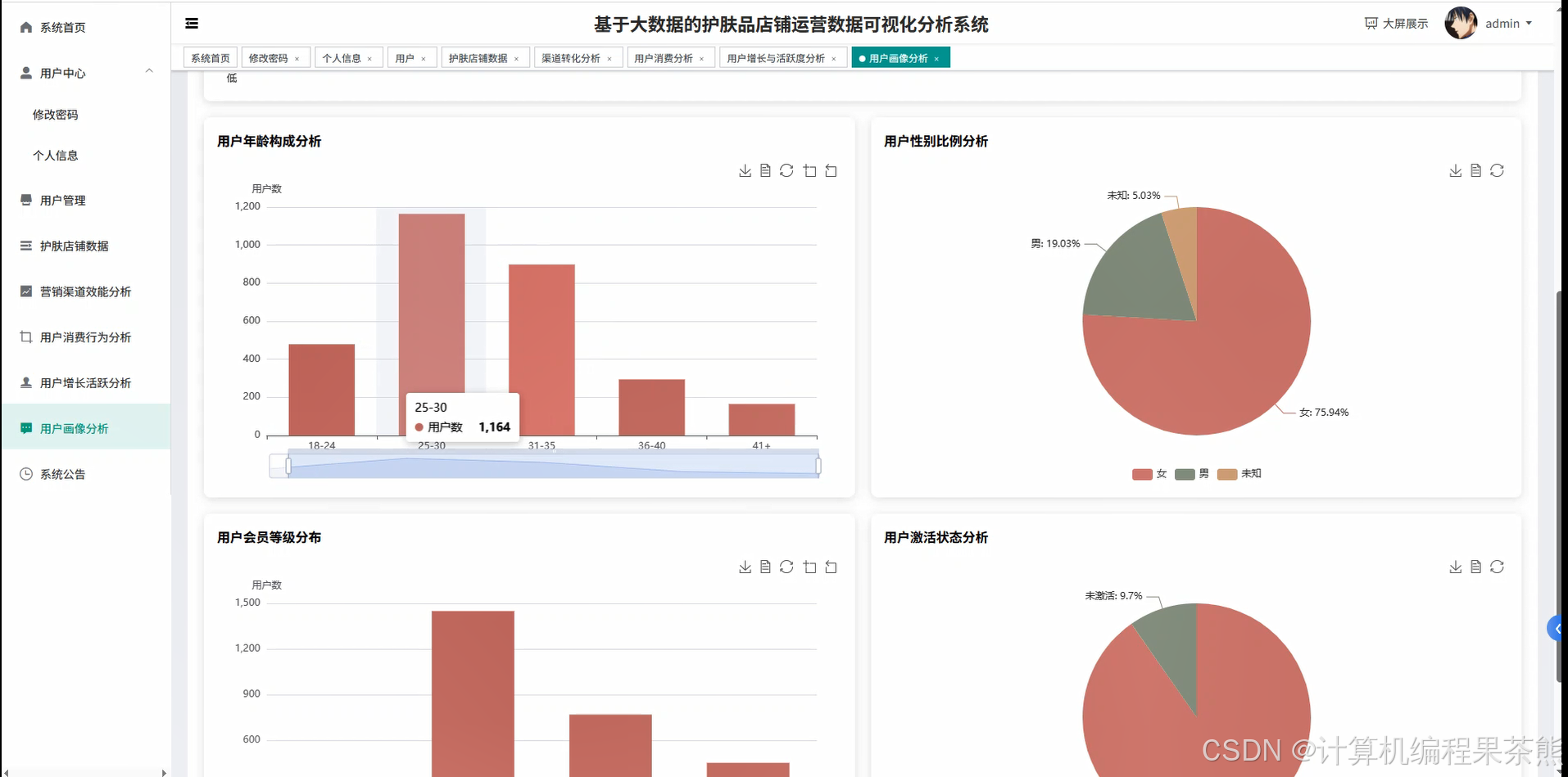Open 用户增长活跃分析 in the sidebar
Image resolution: width=1568 pixels, height=777 pixels.
click(85, 383)
